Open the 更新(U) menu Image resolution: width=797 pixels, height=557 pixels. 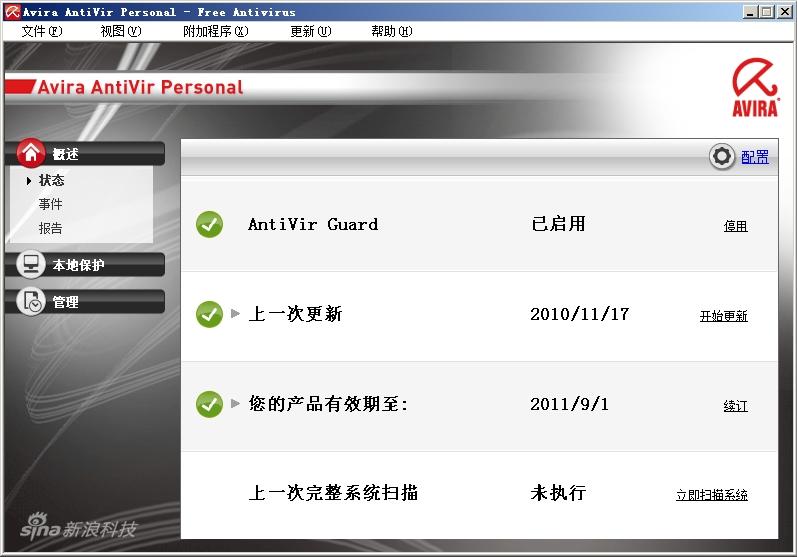pos(311,32)
